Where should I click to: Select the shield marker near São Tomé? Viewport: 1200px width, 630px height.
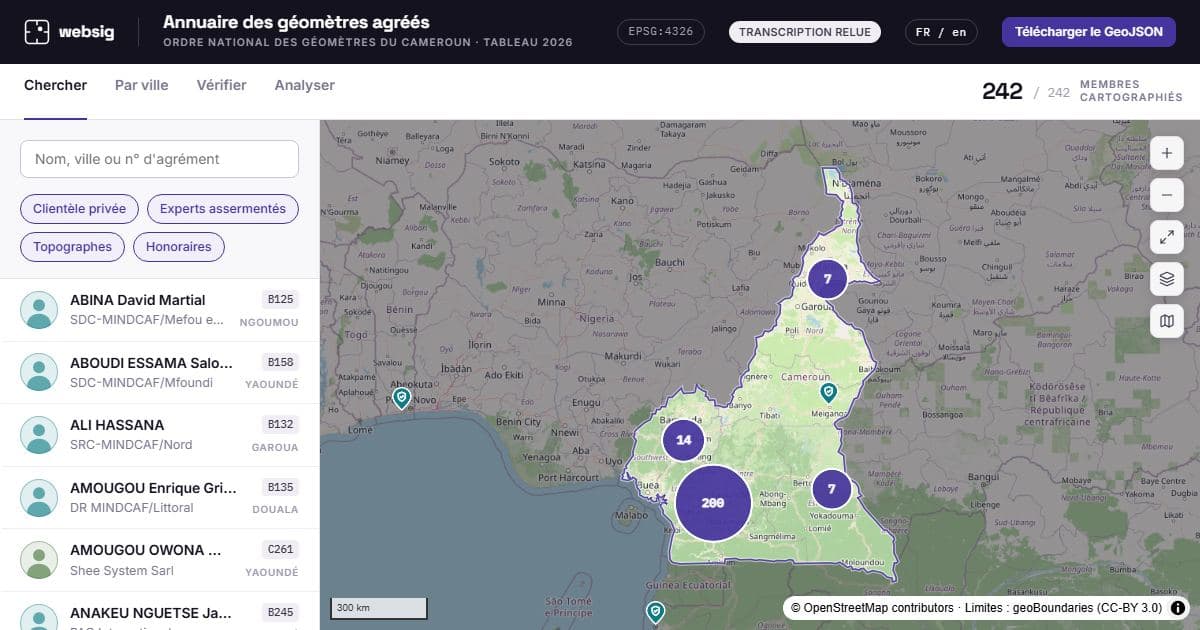click(x=655, y=611)
